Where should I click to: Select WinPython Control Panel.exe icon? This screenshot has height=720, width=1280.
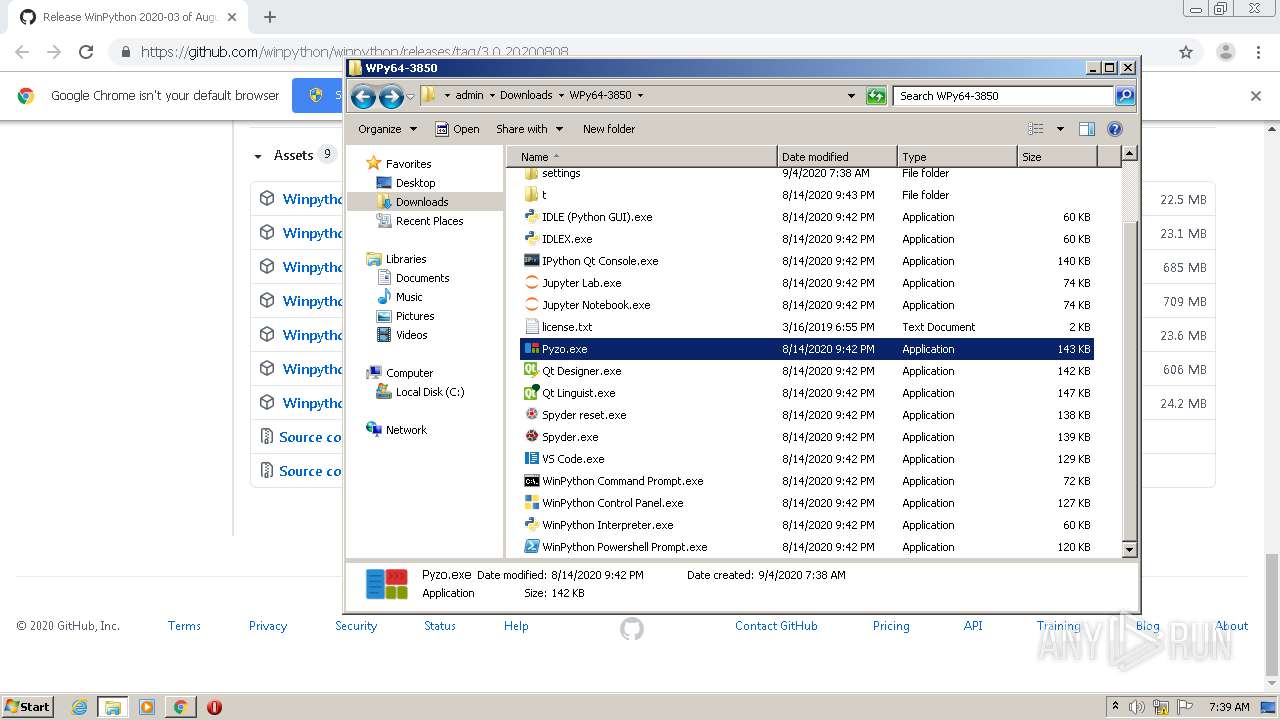(x=532, y=503)
